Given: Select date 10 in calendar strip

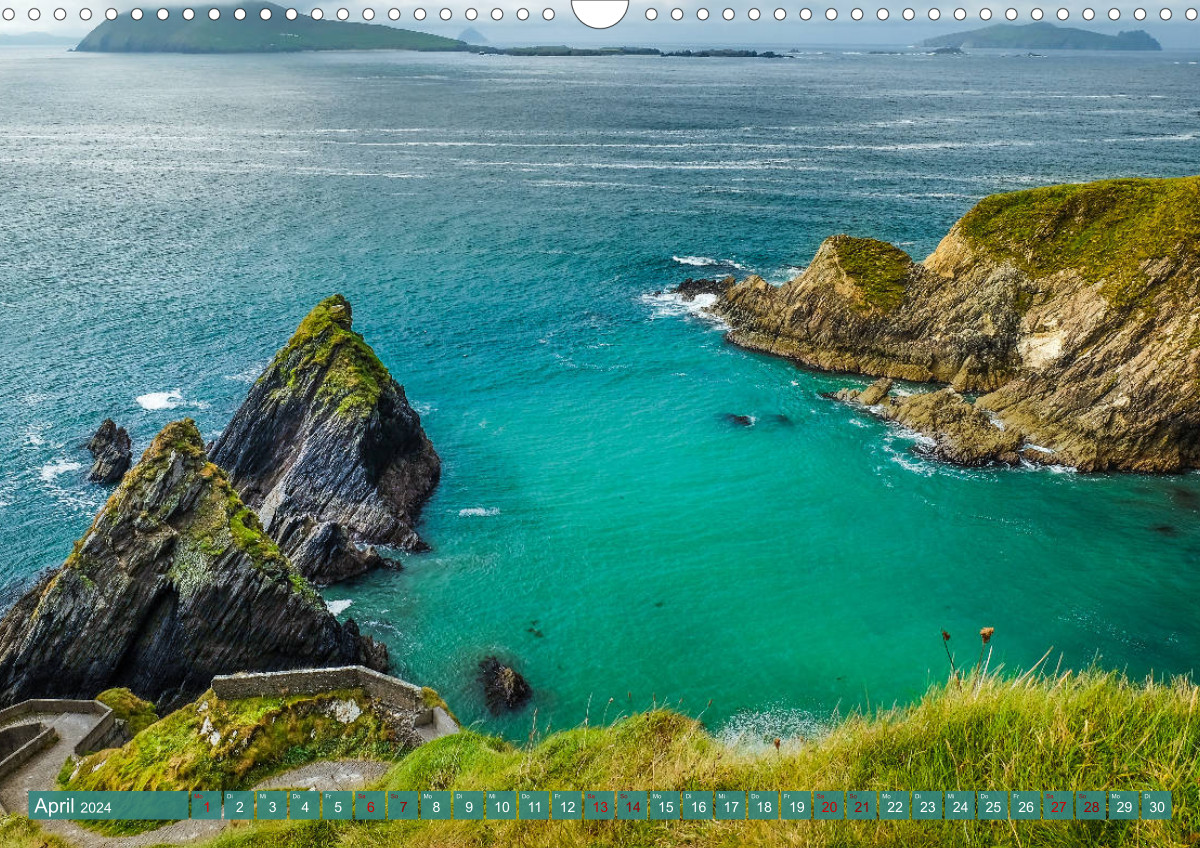Looking at the screenshot, I should pyautogui.click(x=501, y=806).
